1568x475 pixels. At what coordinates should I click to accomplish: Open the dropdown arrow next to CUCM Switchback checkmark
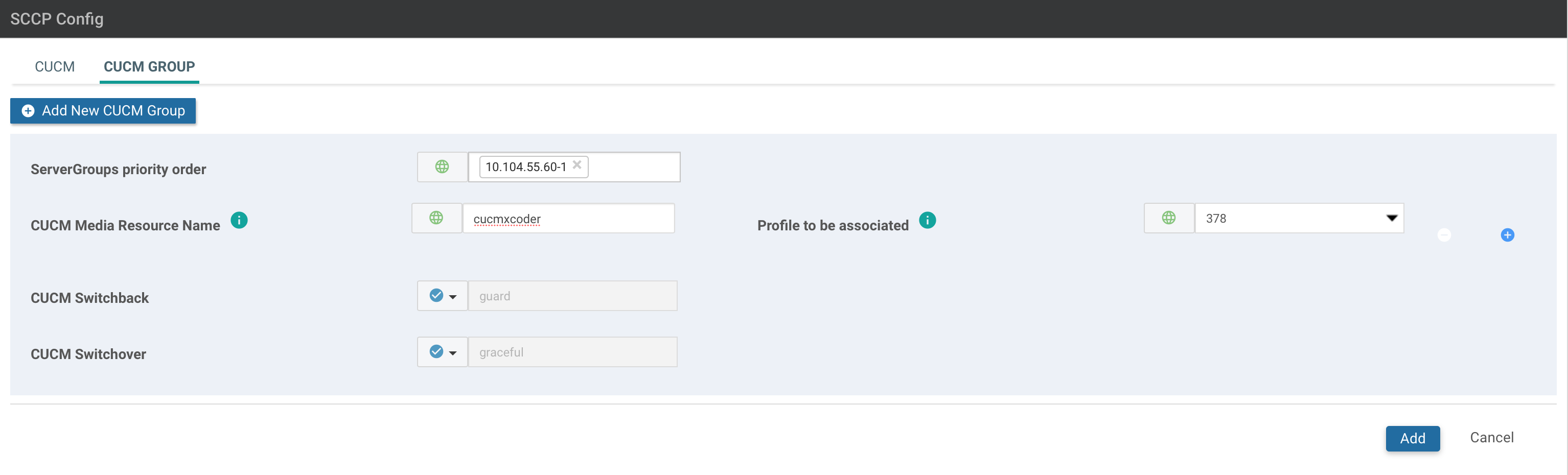[453, 297]
